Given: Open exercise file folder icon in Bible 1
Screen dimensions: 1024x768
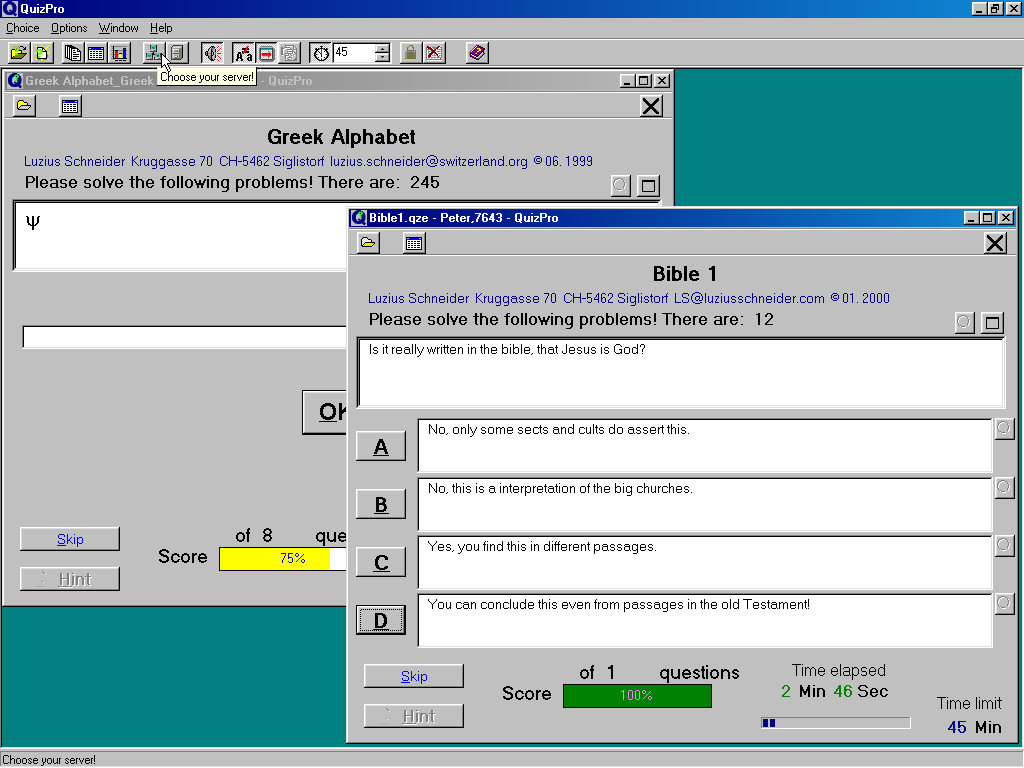Looking at the screenshot, I should (367, 242).
